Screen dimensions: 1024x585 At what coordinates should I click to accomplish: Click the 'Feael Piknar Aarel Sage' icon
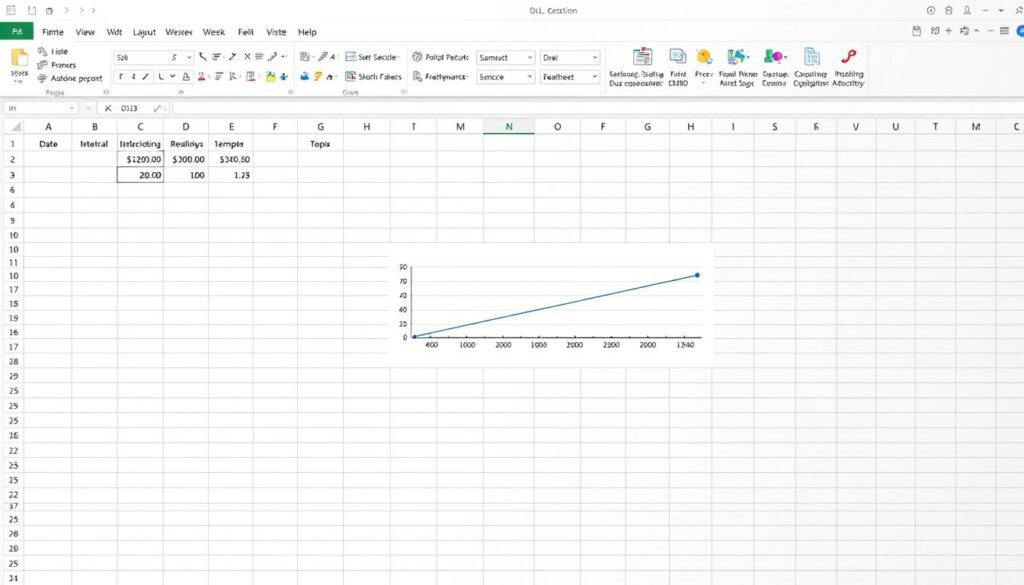coord(737,57)
